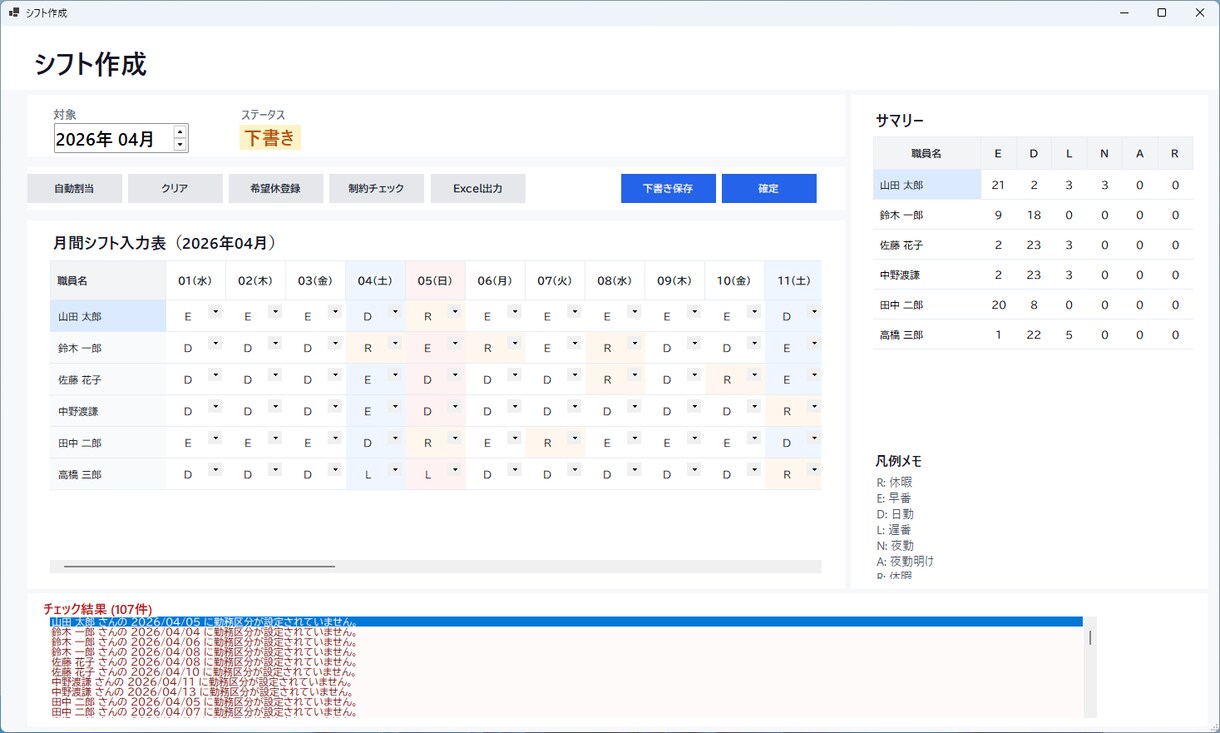This screenshot has width=1220, height=733.
Task: Open dropdown for 高橋 三郎 on 04(土)
Action: pos(394,470)
